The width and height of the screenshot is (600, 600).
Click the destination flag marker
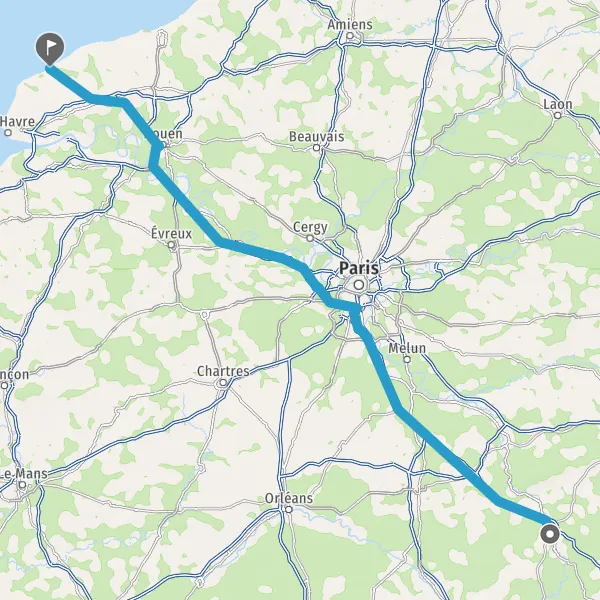pyautogui.click(x=50, y=49)
